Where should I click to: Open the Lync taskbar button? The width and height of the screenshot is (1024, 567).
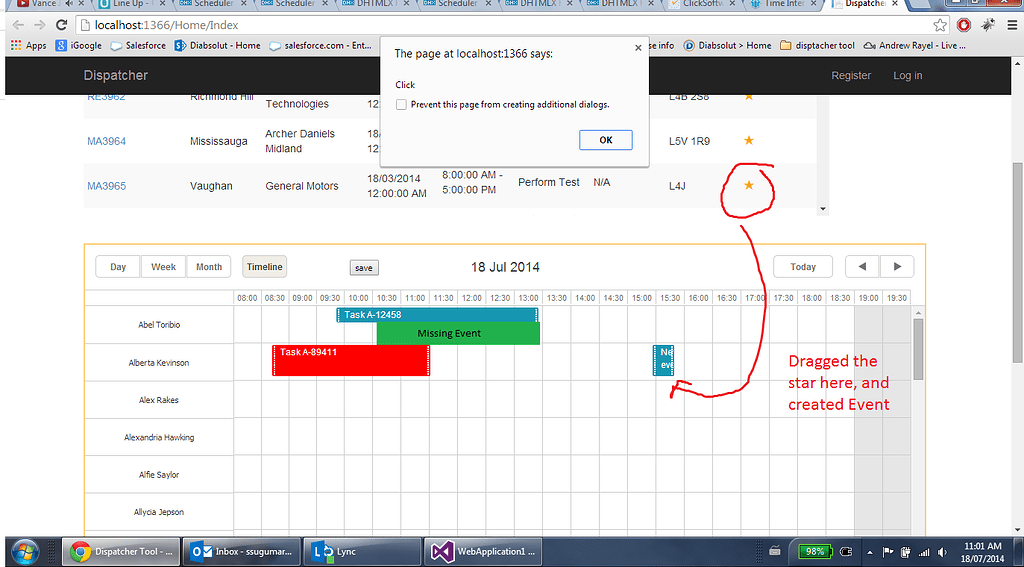pos(363,551)
